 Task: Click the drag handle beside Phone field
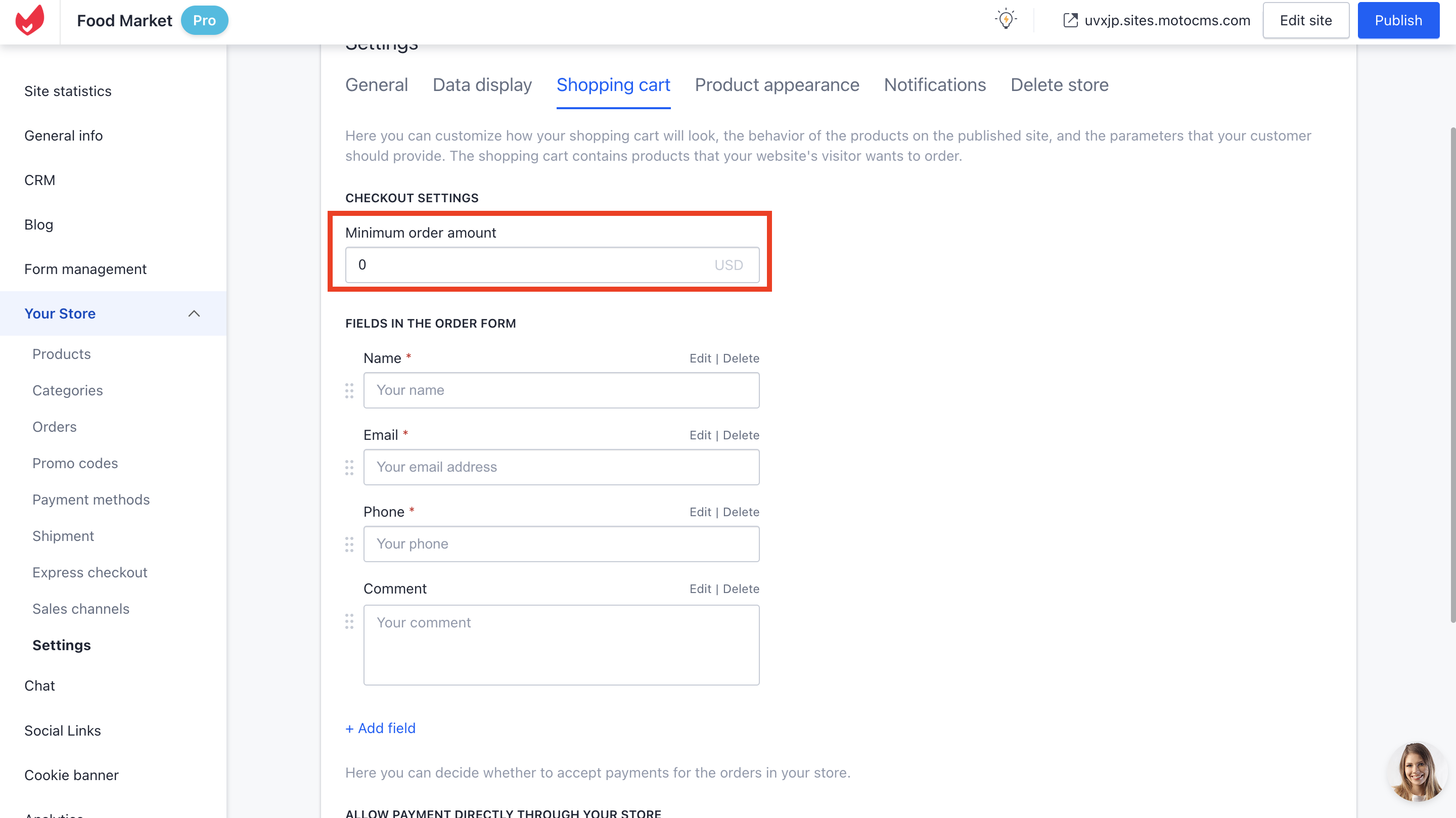click(x=349, y=544)
